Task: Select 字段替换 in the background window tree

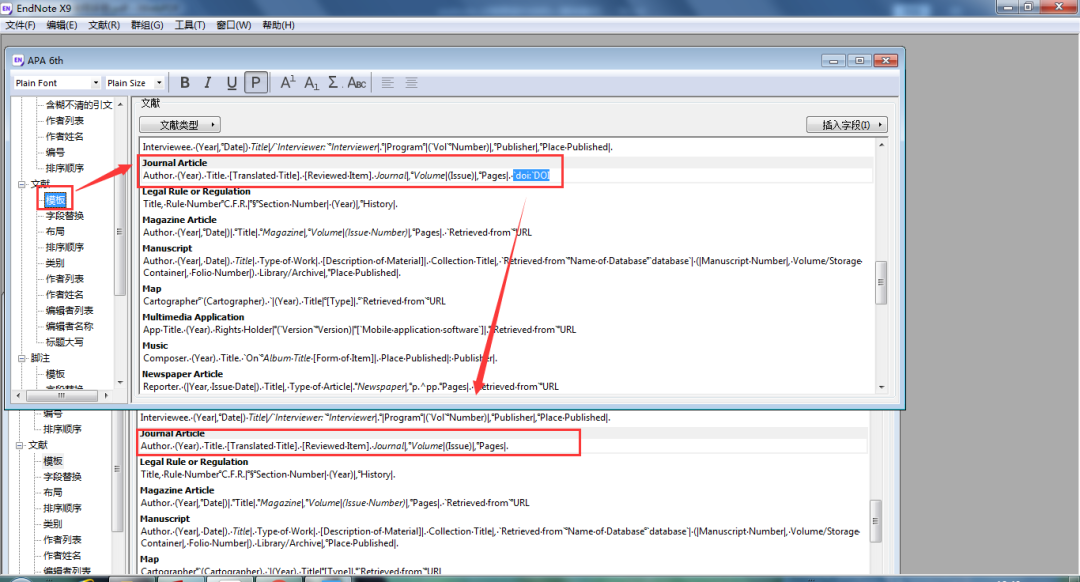Action: coord(63,477)
